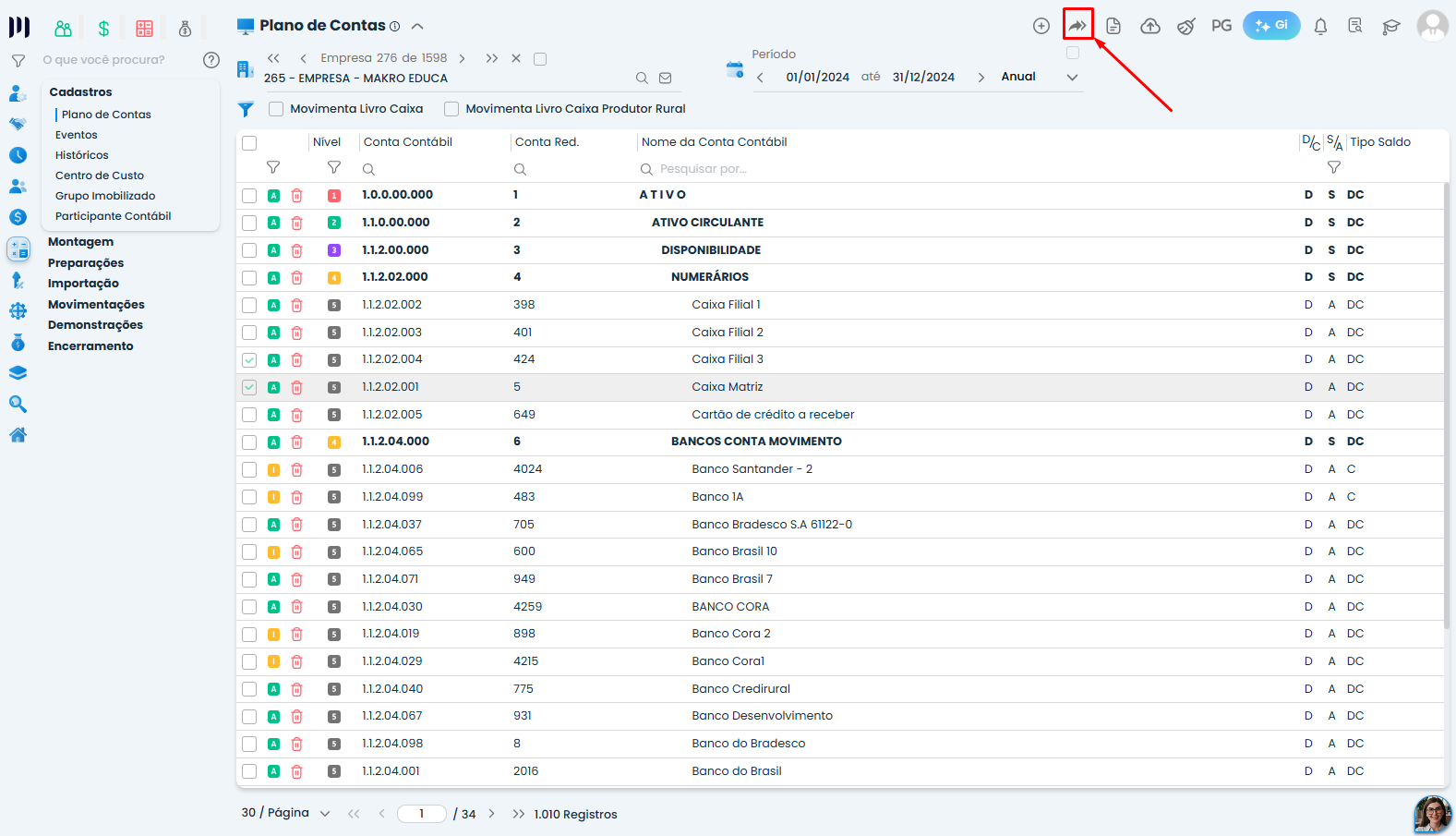Open the cloud upload icon
The width and height of the screenshot is (1456, 836).
pos(1150,26)
